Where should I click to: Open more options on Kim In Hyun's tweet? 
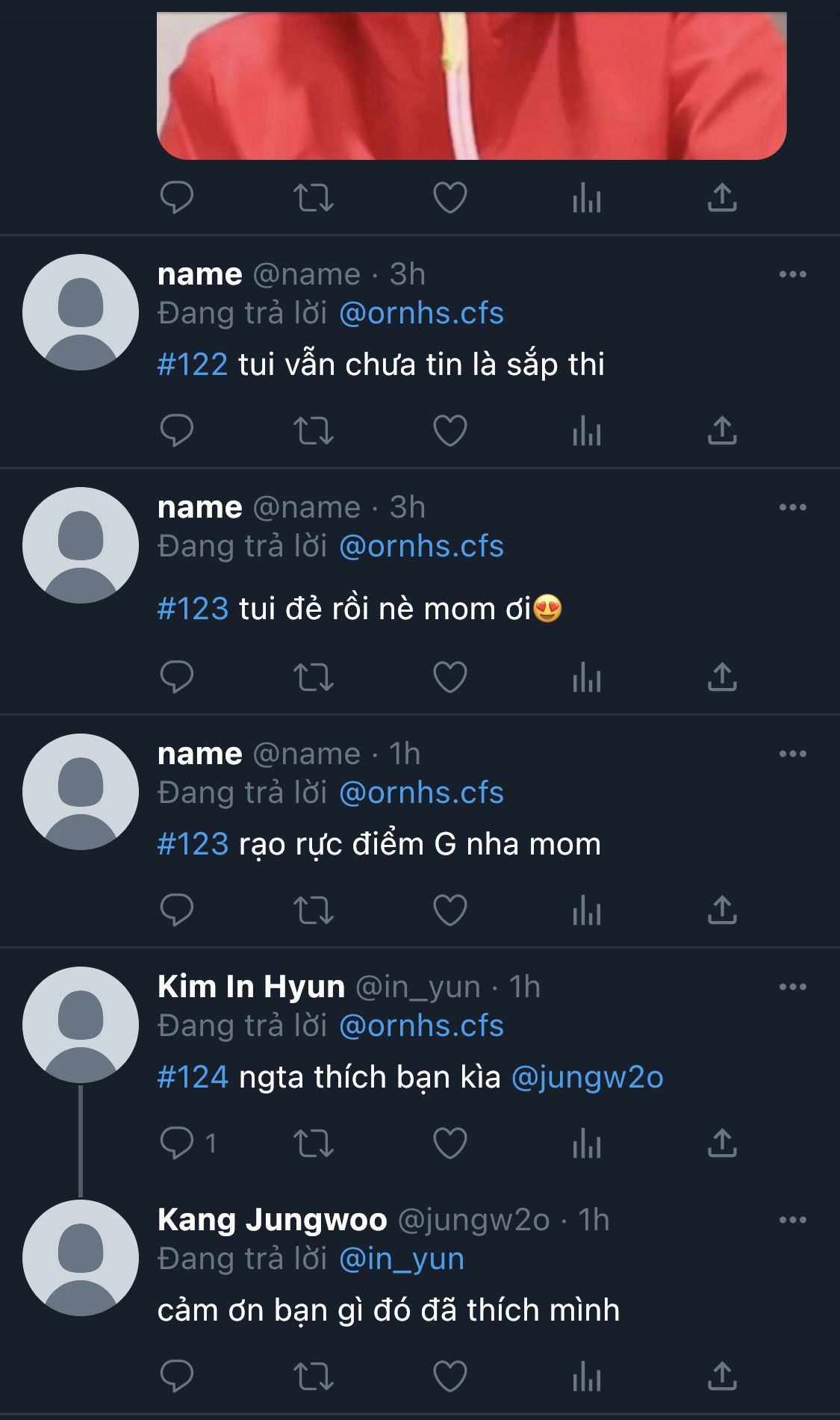792,987
